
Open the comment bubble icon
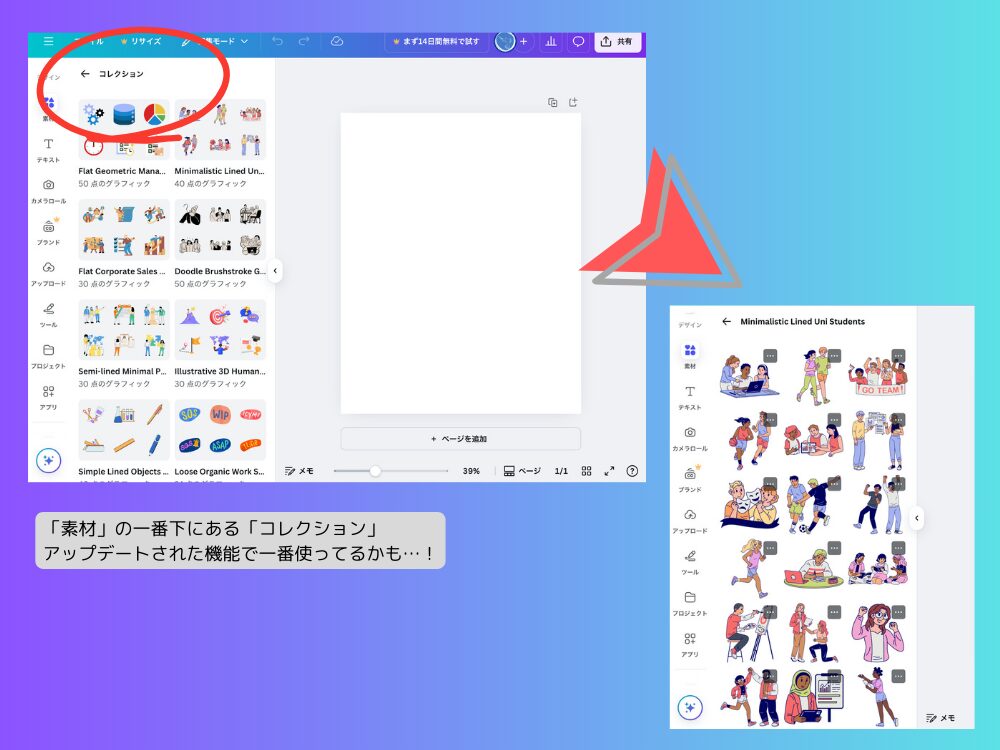[579, 42]
